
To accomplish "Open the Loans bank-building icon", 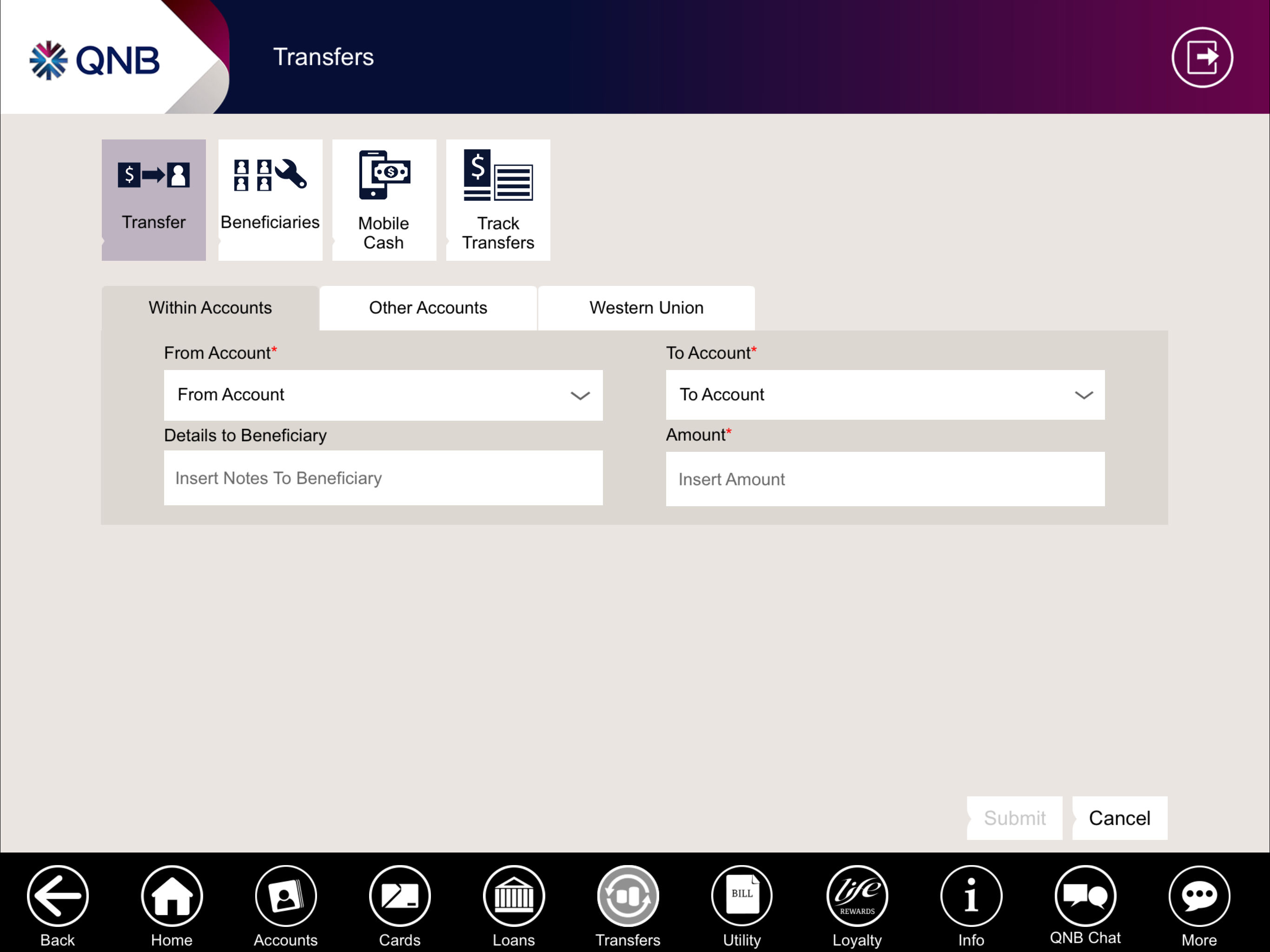I will [513, 896].
